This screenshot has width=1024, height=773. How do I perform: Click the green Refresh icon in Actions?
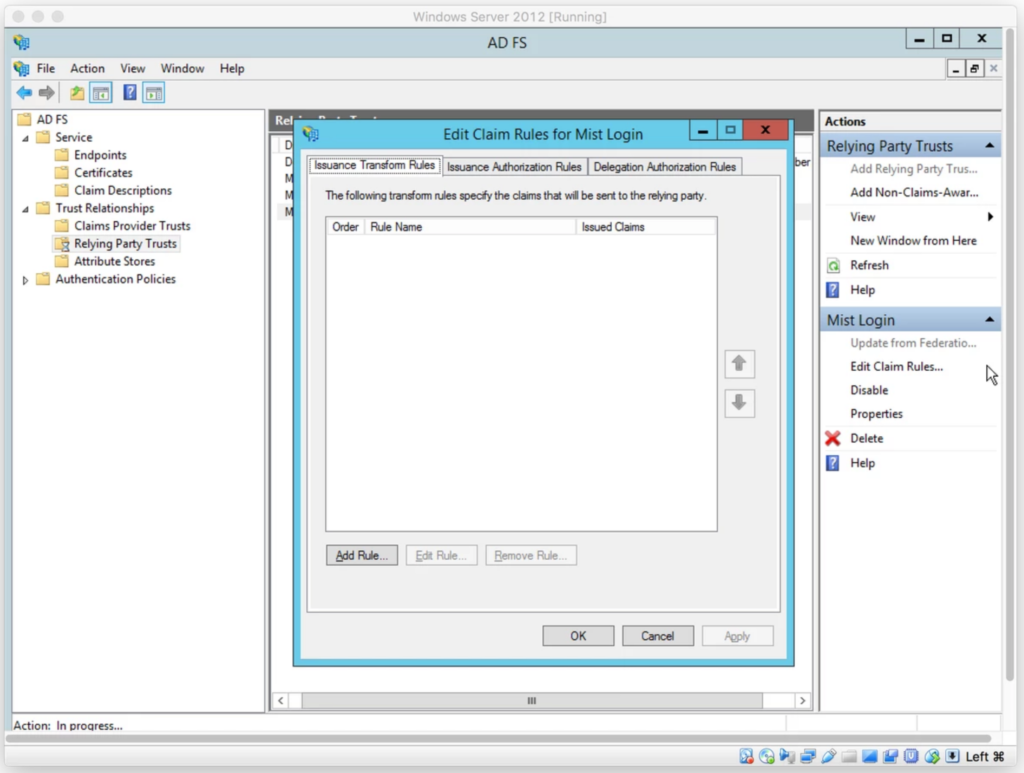[833, 265]
